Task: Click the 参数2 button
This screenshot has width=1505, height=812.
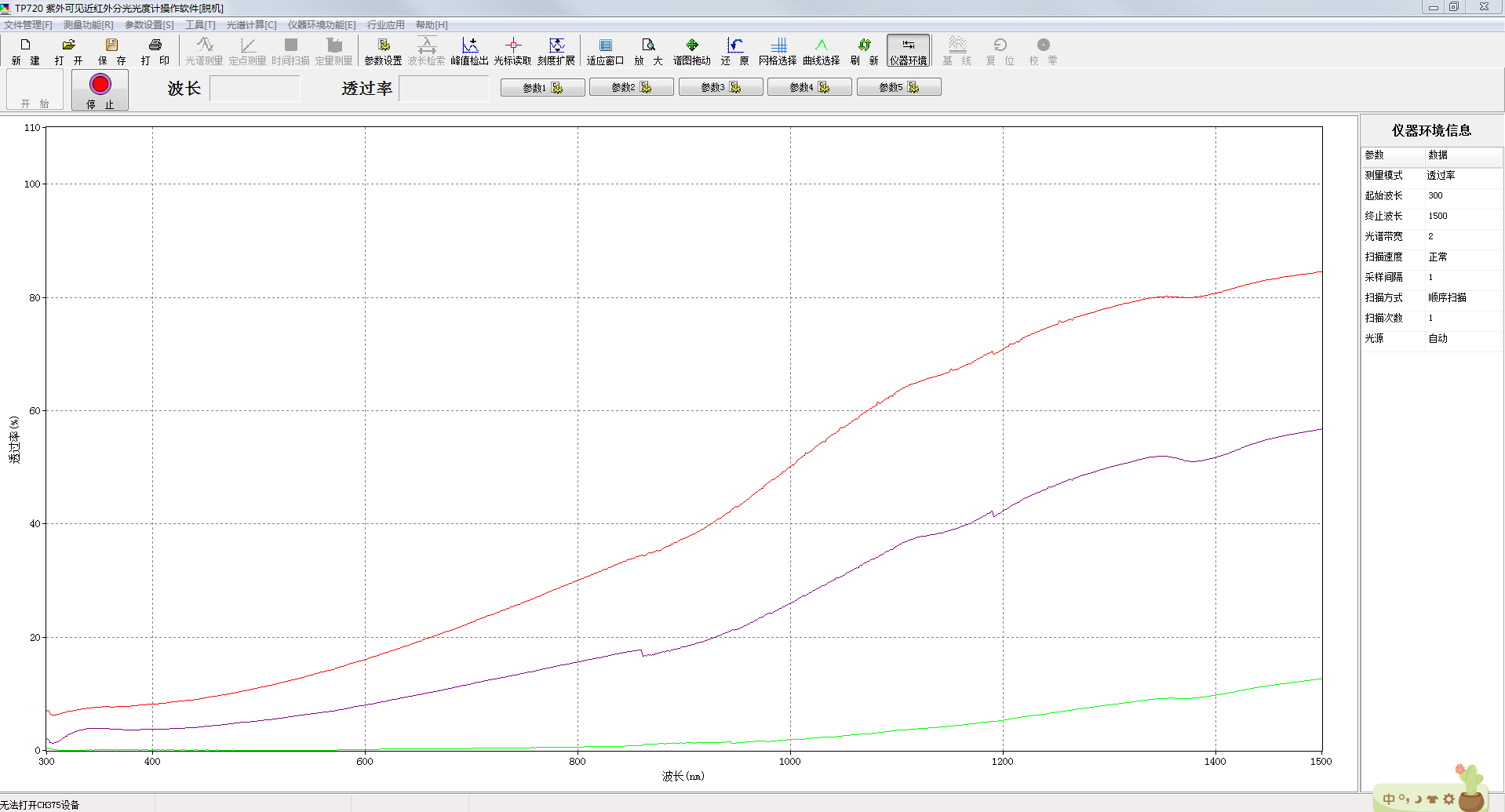Action: (x=632, y=87)
